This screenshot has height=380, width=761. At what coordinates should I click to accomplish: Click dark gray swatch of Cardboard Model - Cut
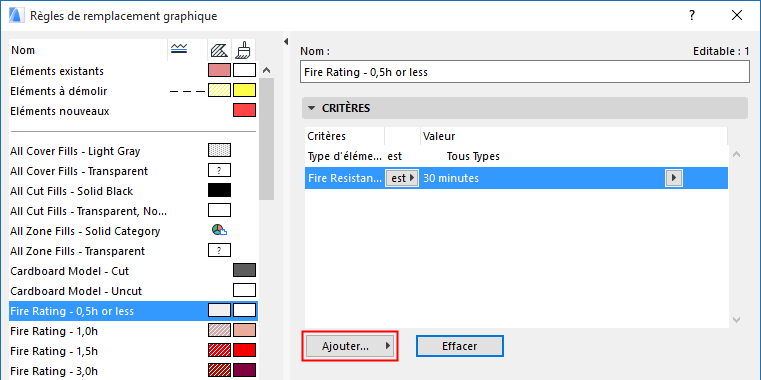tap(244, 270)
